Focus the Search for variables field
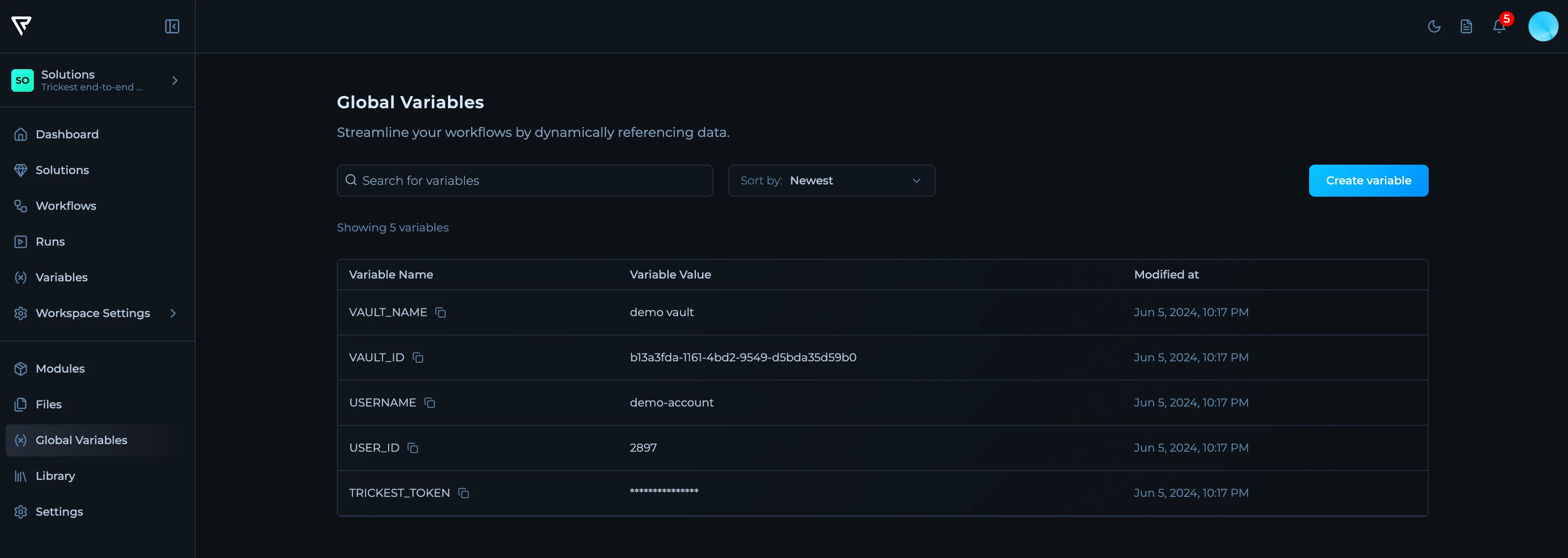The image size is (1568, 558). coord(524,181)
